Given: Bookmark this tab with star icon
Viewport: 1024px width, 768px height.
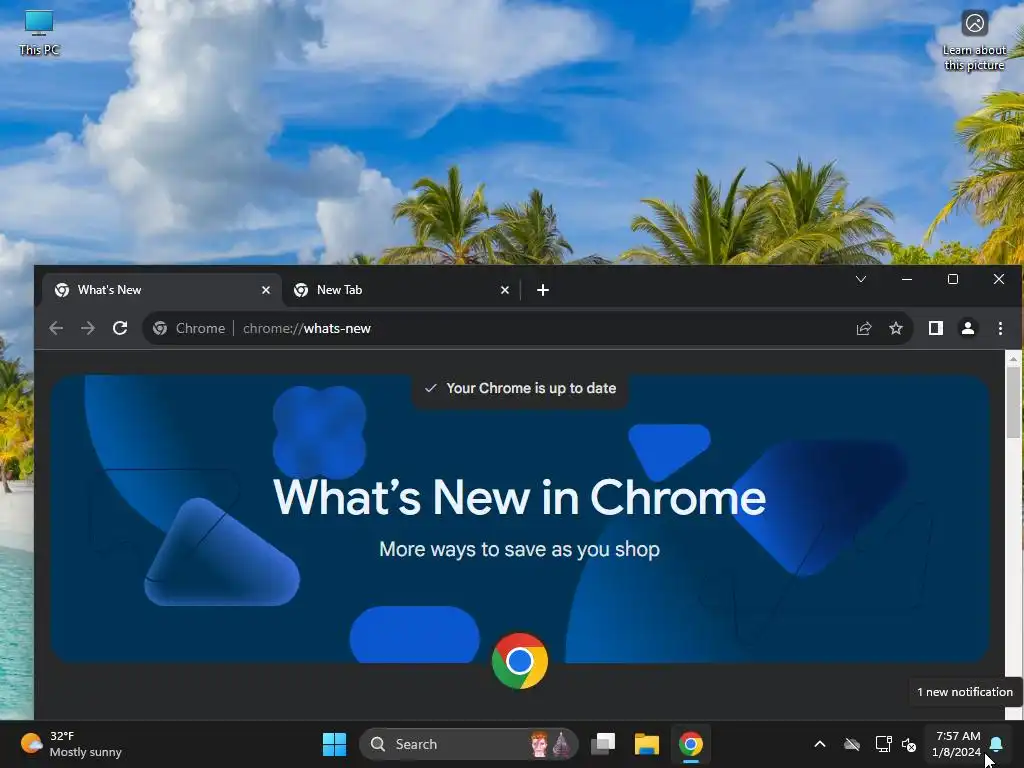Looking at the screenshot, I should tap(896, 328).
